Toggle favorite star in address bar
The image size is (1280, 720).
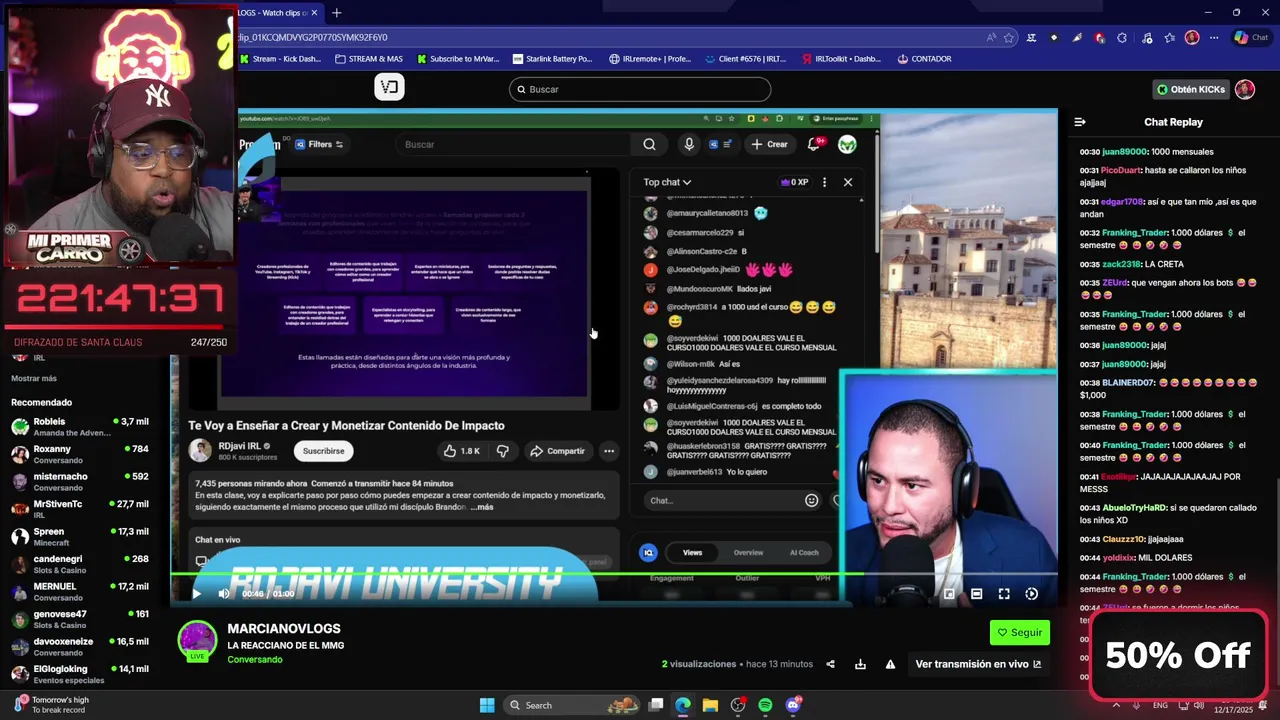tap(1008, 38)
